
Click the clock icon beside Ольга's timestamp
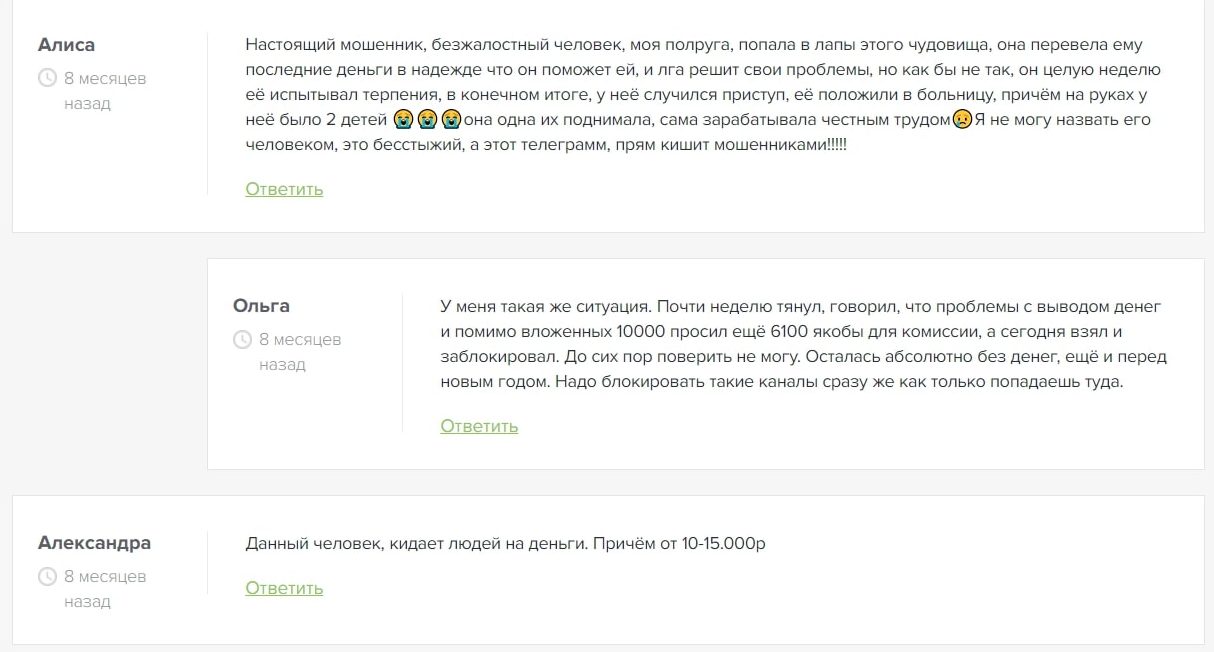click(x=242, y=340)
